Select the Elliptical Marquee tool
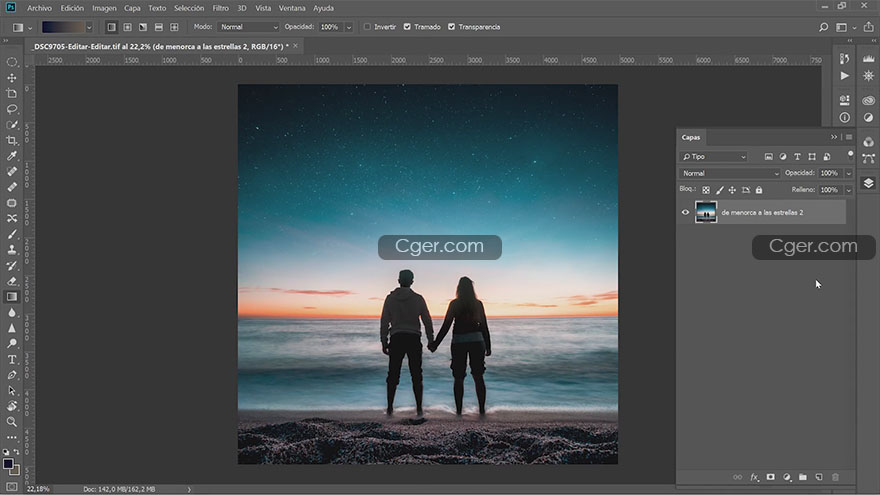Screen dimensions: 880x495 [x=12, y=62]
